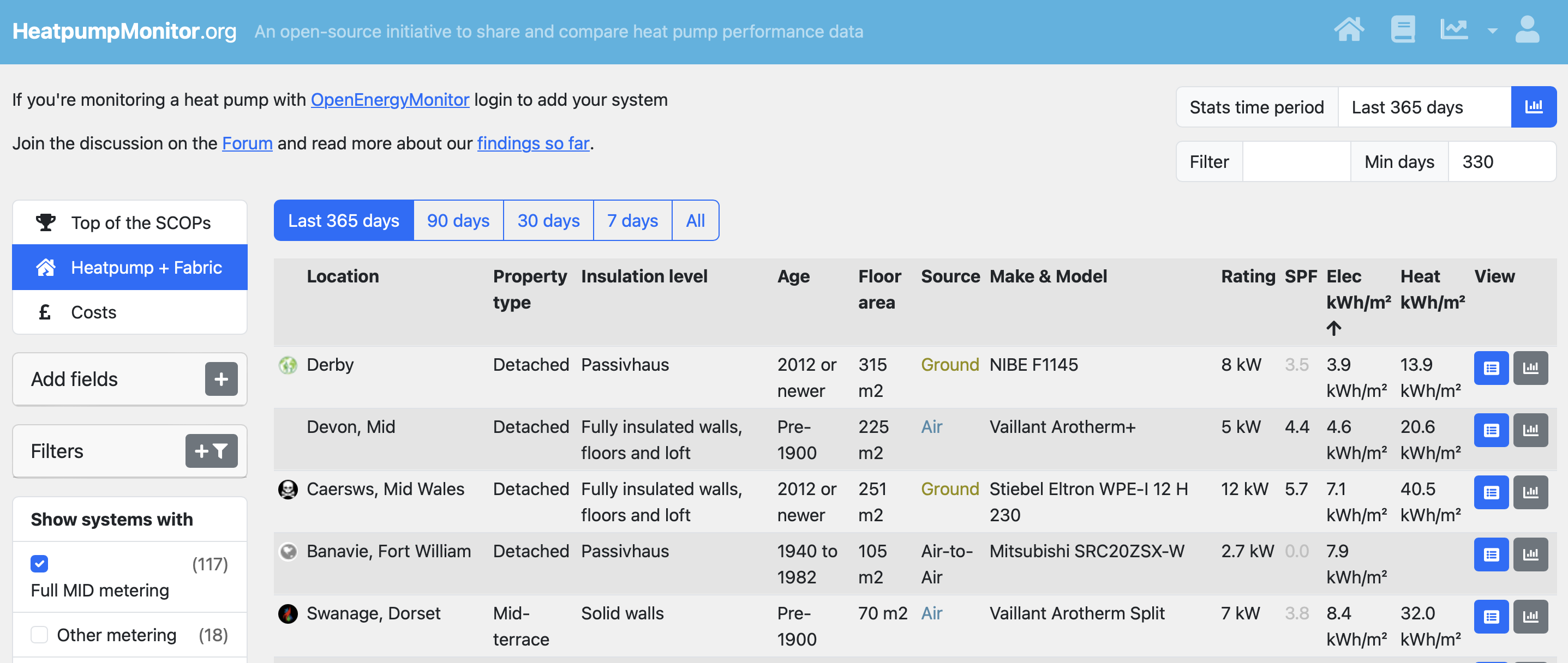Sort by Source column header
1568x663 pixels.
pos(950,276)
